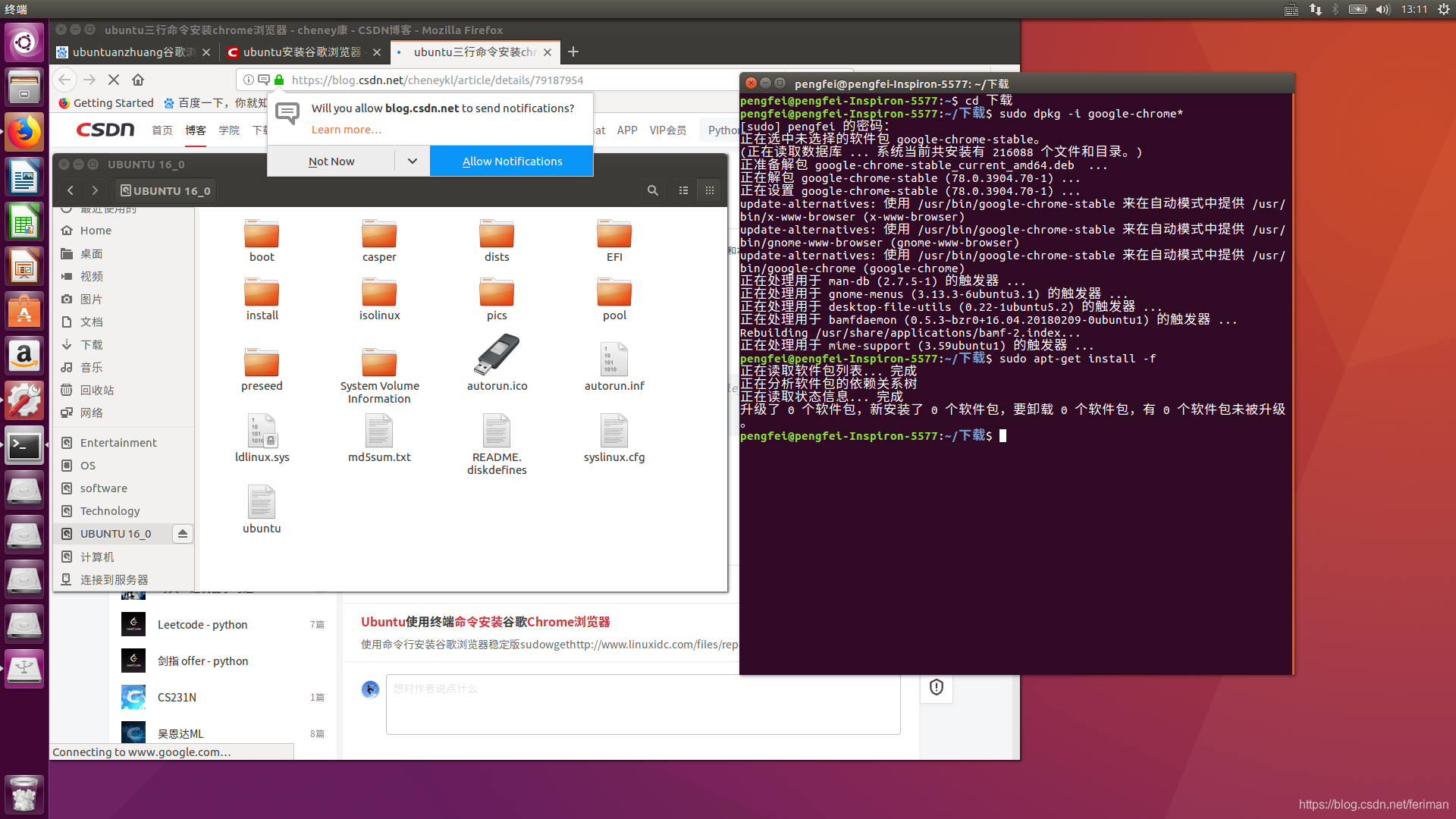Open network indicator in top panel

(1316, 9)
